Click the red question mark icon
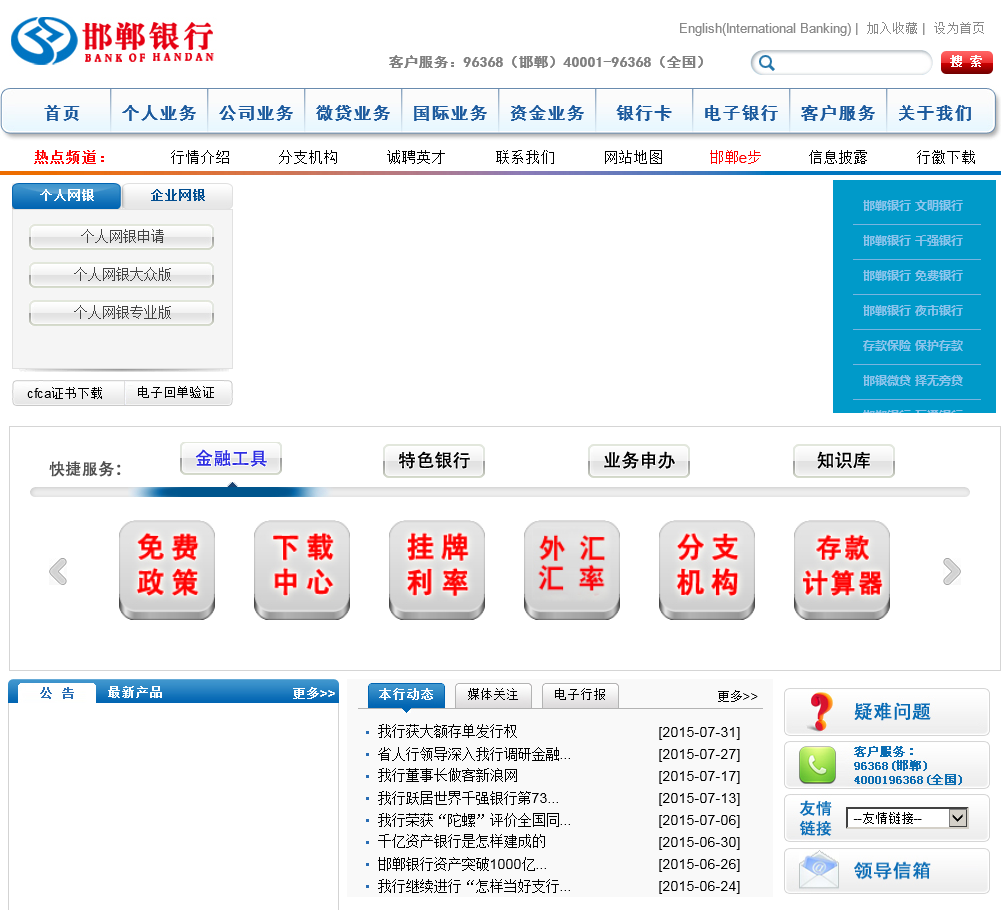Image resolution: width=1001 pixels, height=910 pixels. click(x=820, y=711)
